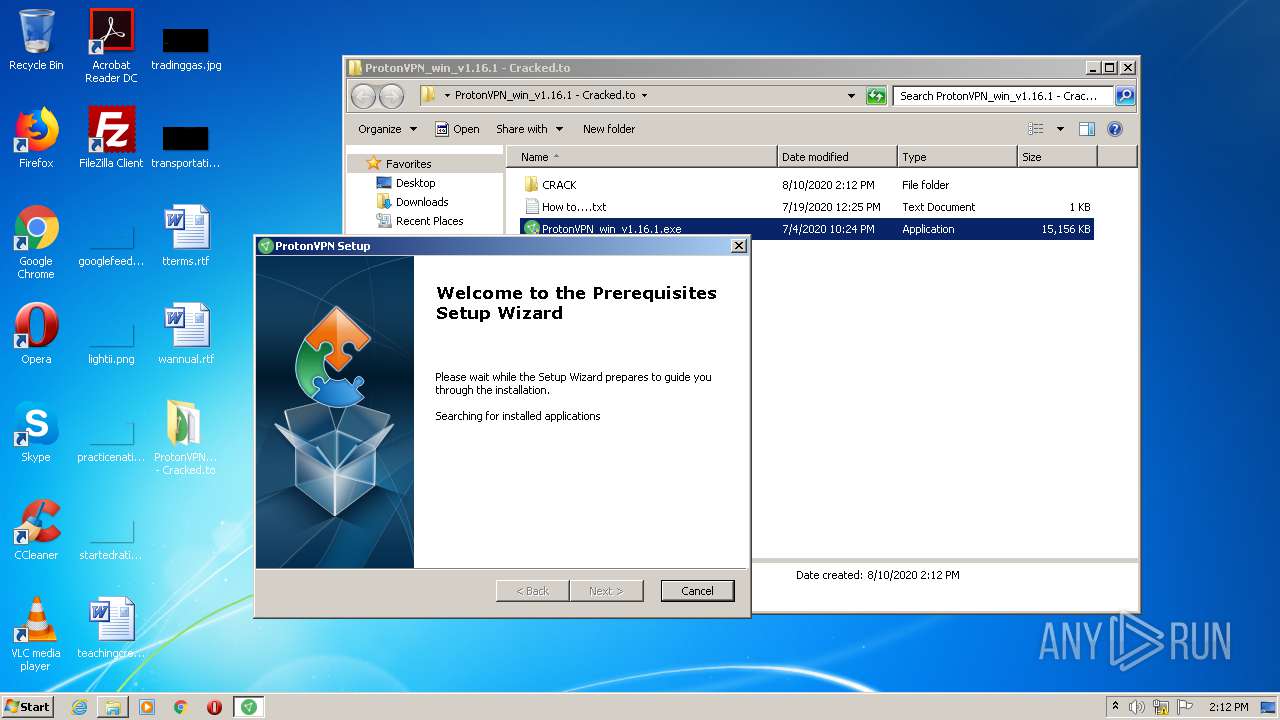The height and width of the screenshot is (720, 1280).
Task: Open Google Chrome desktop shortcut
Action: (x=36, y=243)
